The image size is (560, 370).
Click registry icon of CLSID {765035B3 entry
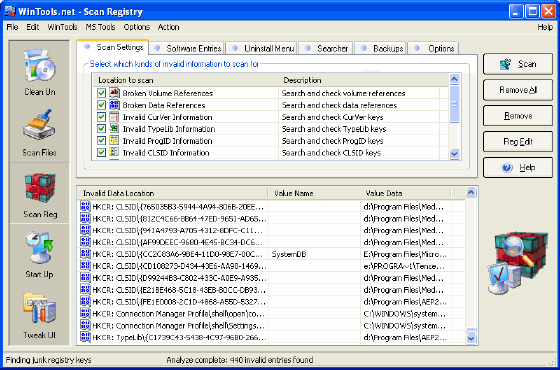[x=85, y=206]
